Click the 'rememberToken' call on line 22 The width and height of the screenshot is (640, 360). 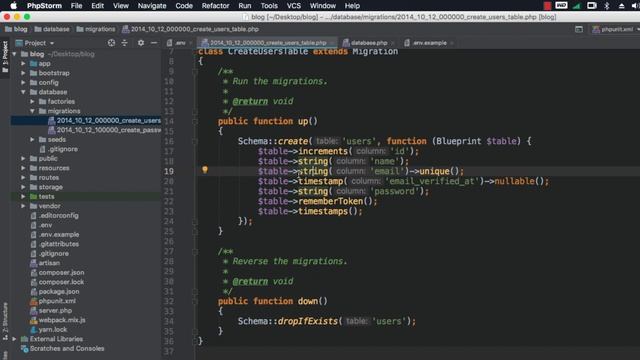[x=331, y=201]
